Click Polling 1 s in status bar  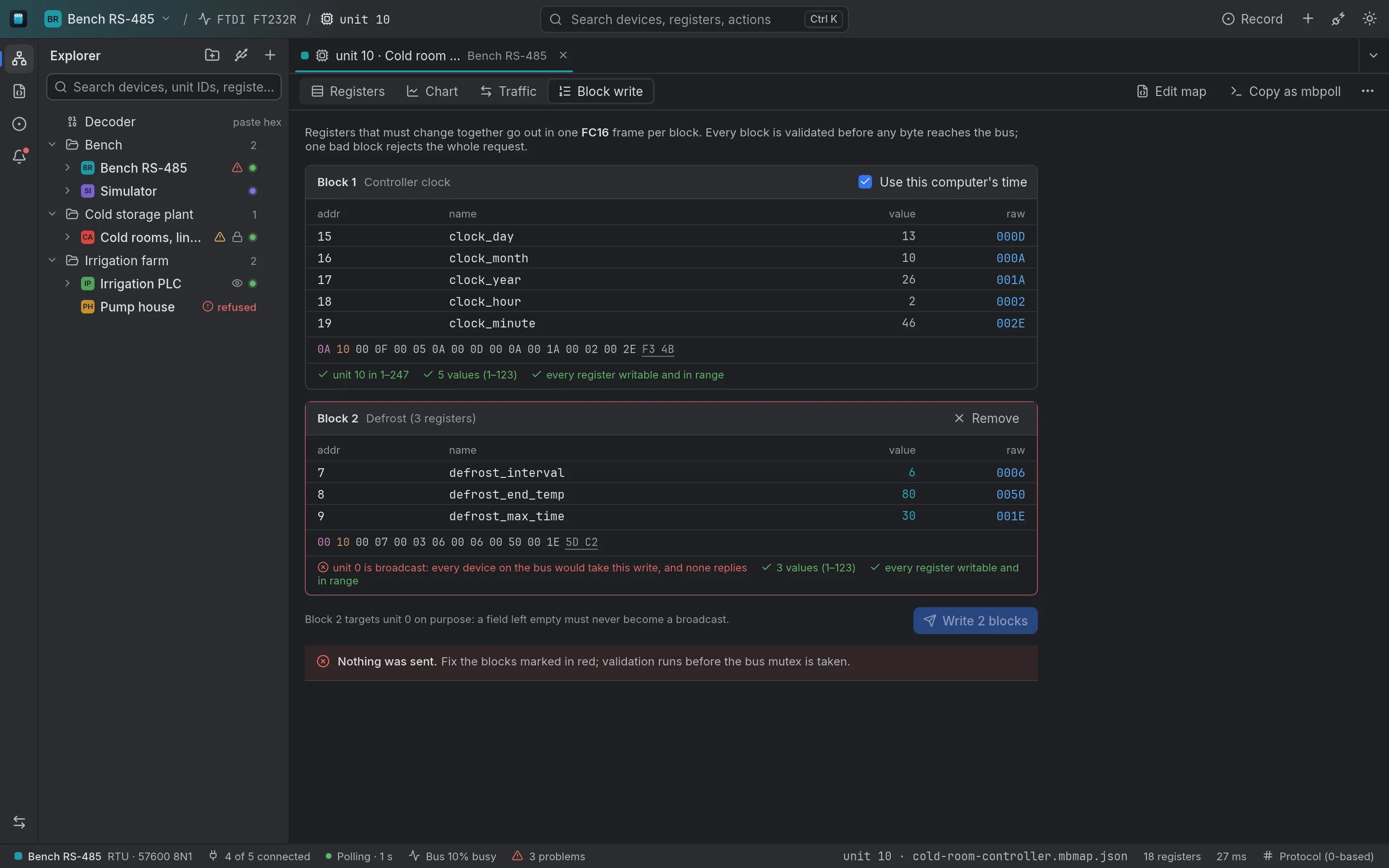[x=359, y=856]
